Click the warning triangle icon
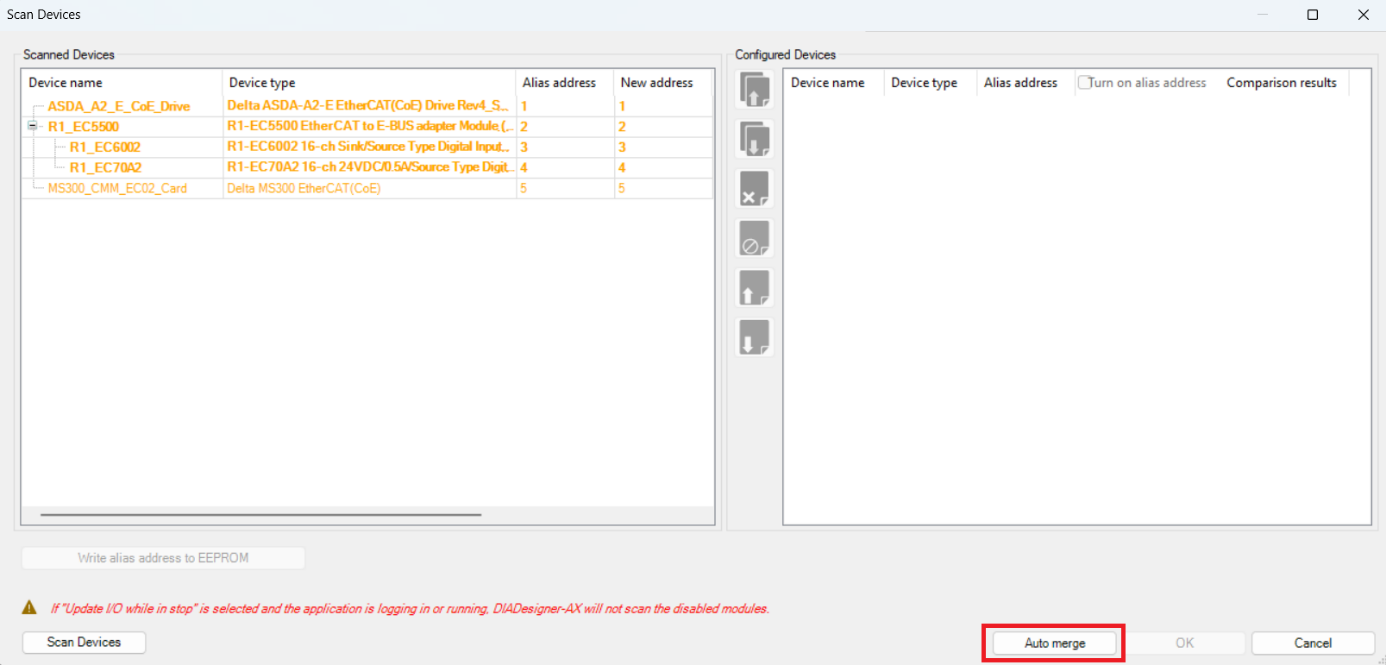 (x=30, y=608)
